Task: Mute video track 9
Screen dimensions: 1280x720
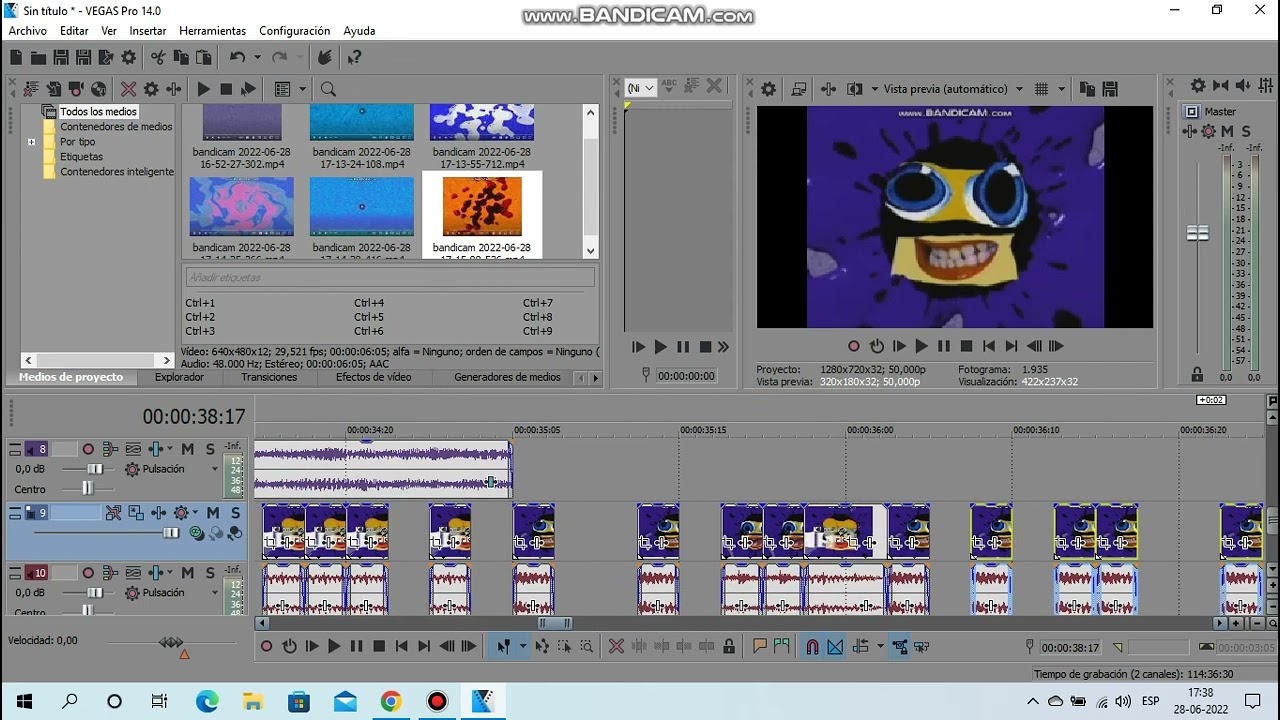Action: tap(213, 513)
